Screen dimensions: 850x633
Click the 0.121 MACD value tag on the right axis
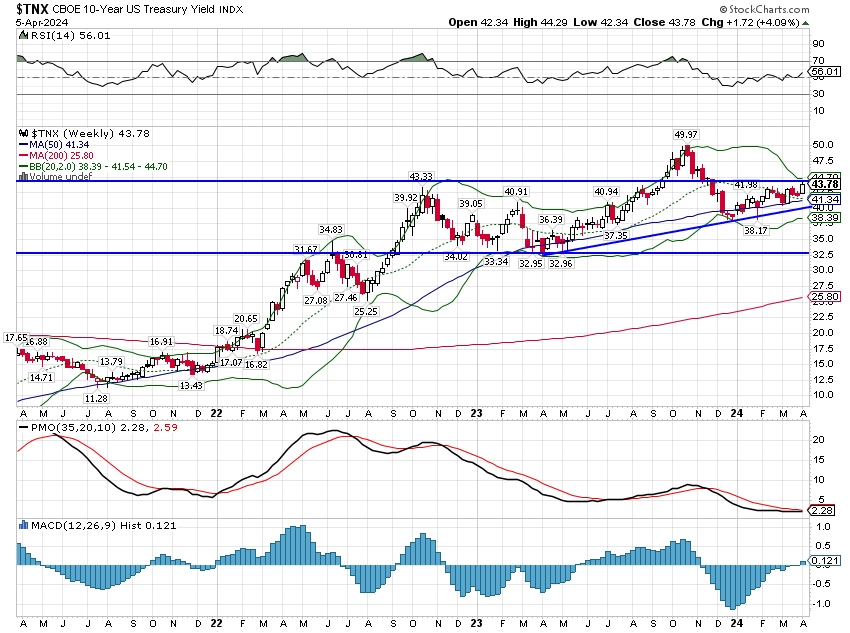pyautogui.click(x=825, y=563)
